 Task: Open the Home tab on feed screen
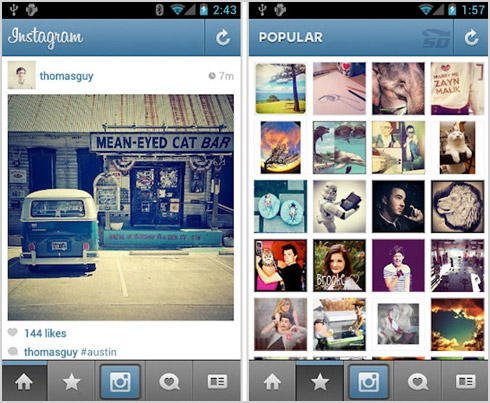pyautogui.click(x=24, y=382)
